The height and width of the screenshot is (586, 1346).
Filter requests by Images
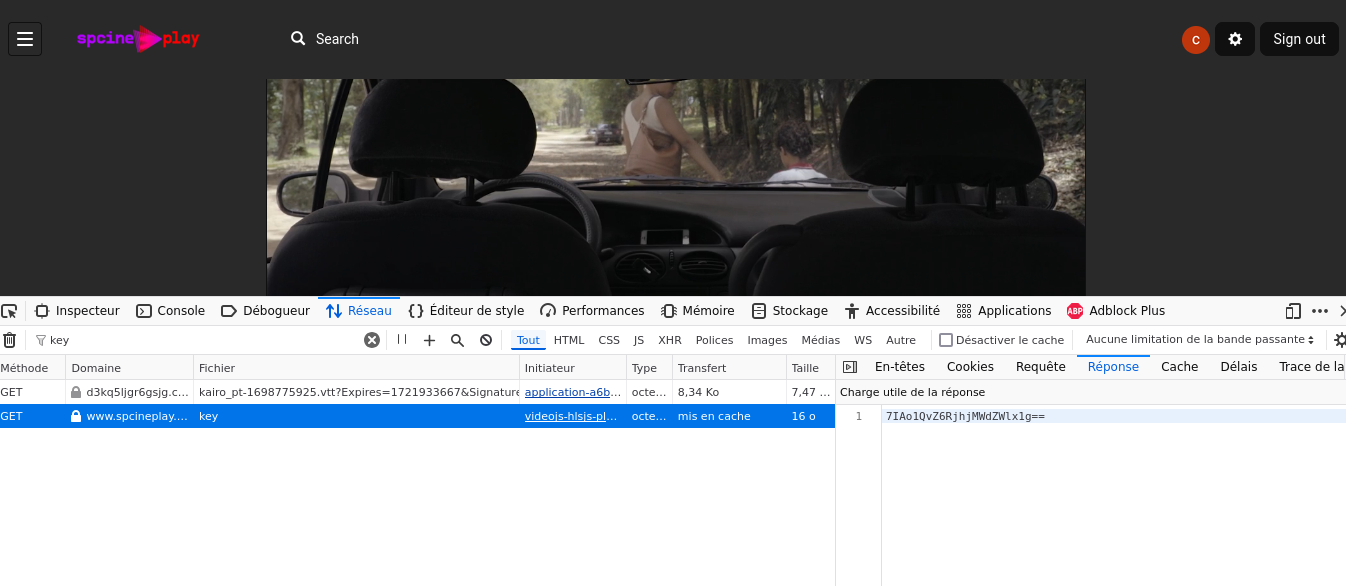[768, 340]
